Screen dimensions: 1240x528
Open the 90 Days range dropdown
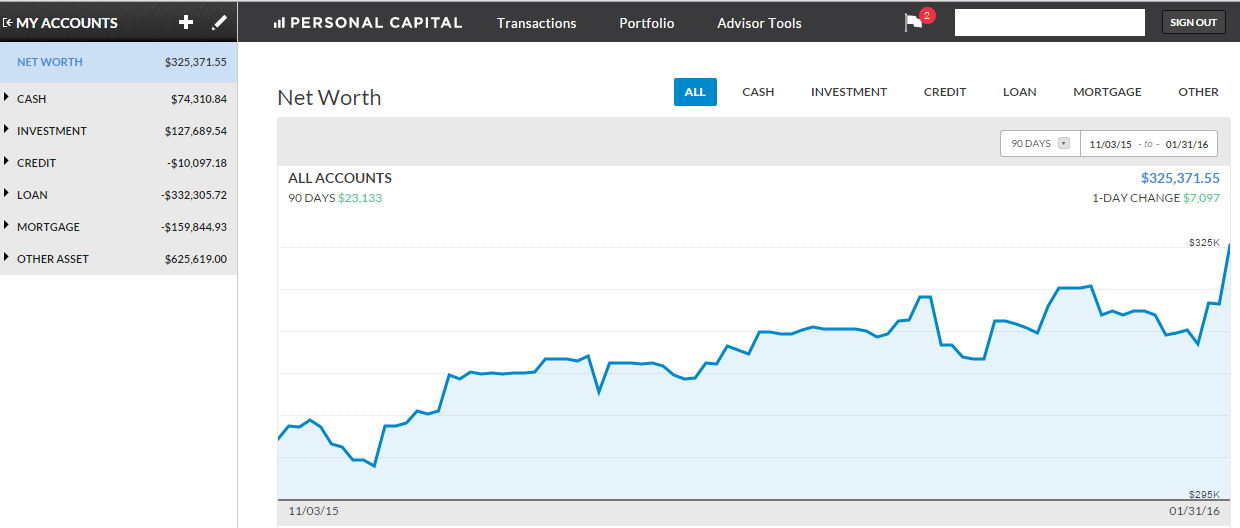[x=1040, y=144]
